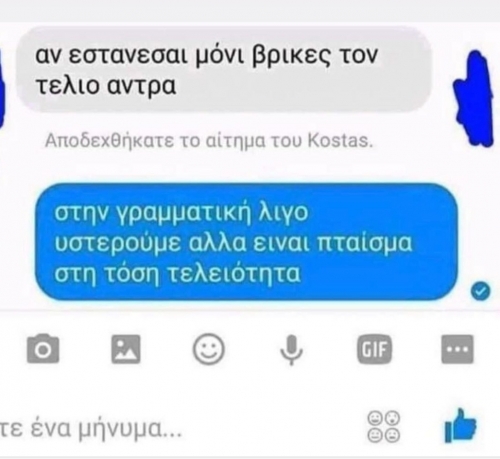
Task: Tap the word "γραμματική" in blue bubble
Action: (184, 213)
